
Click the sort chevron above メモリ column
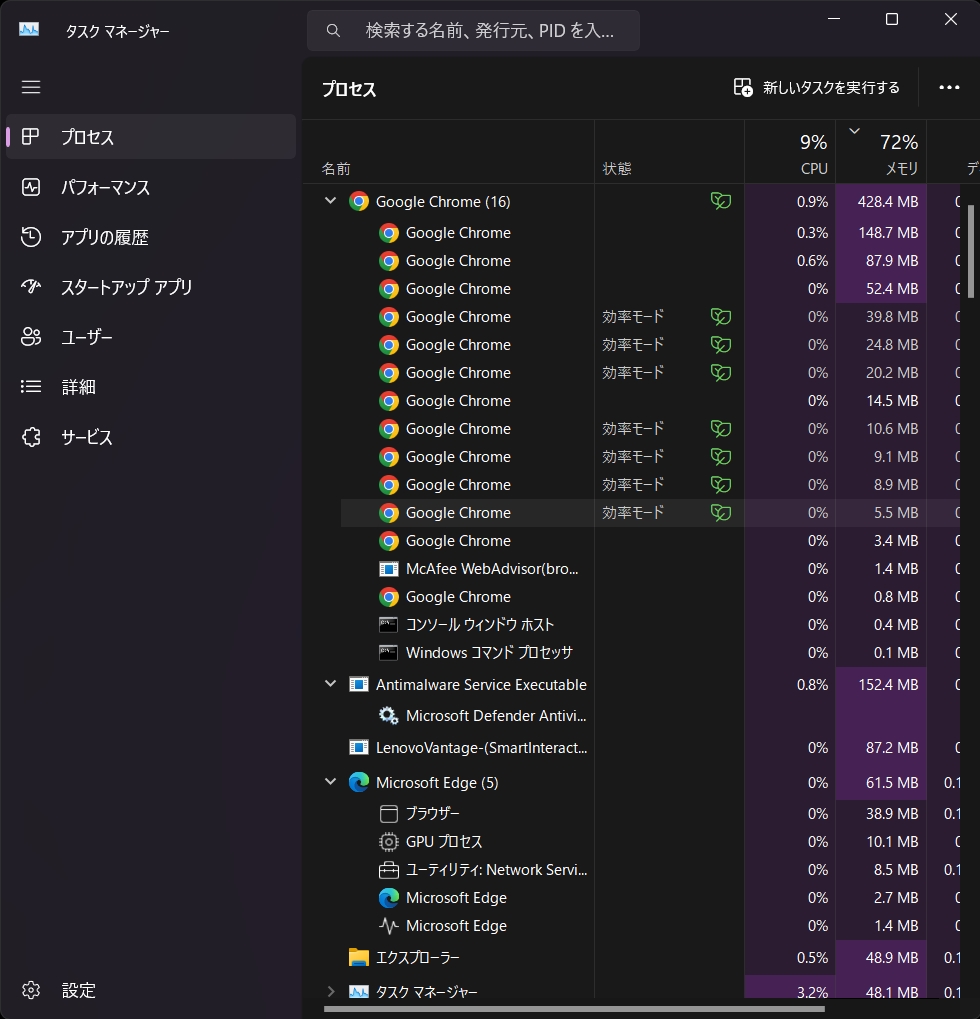855,131
